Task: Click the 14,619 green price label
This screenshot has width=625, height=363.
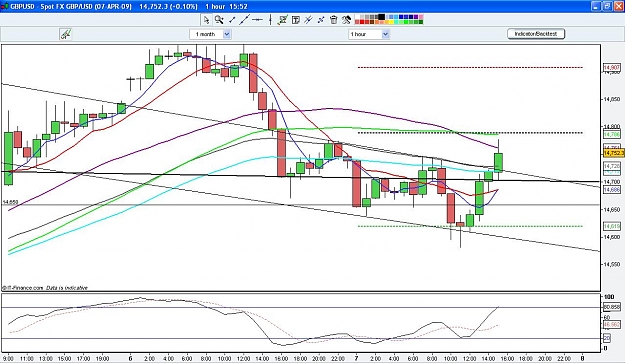Action: click(612, 226)
